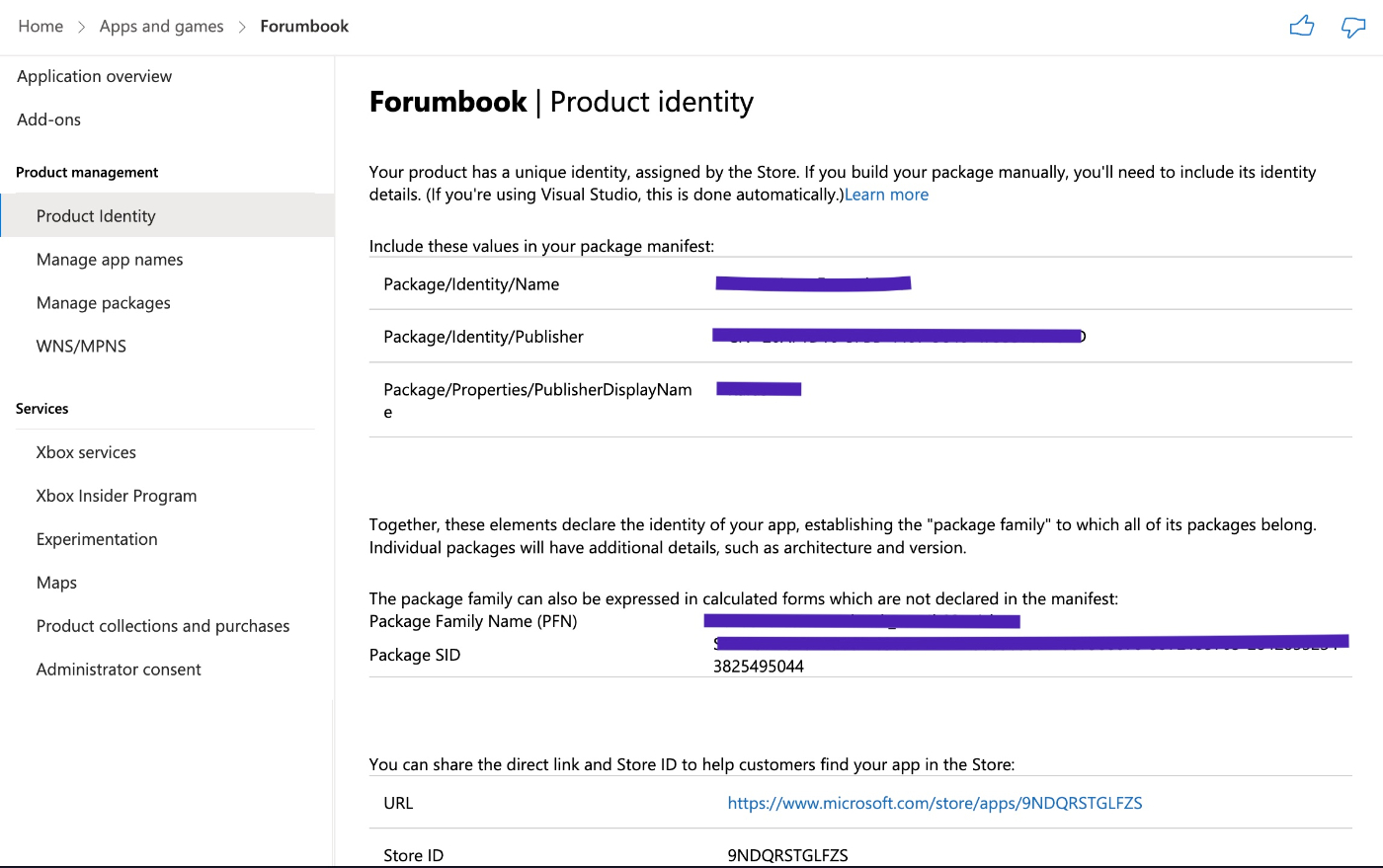Click the Package/Identity/Publisher label
The image size is (1383, 868).
(x=483, y=337)
